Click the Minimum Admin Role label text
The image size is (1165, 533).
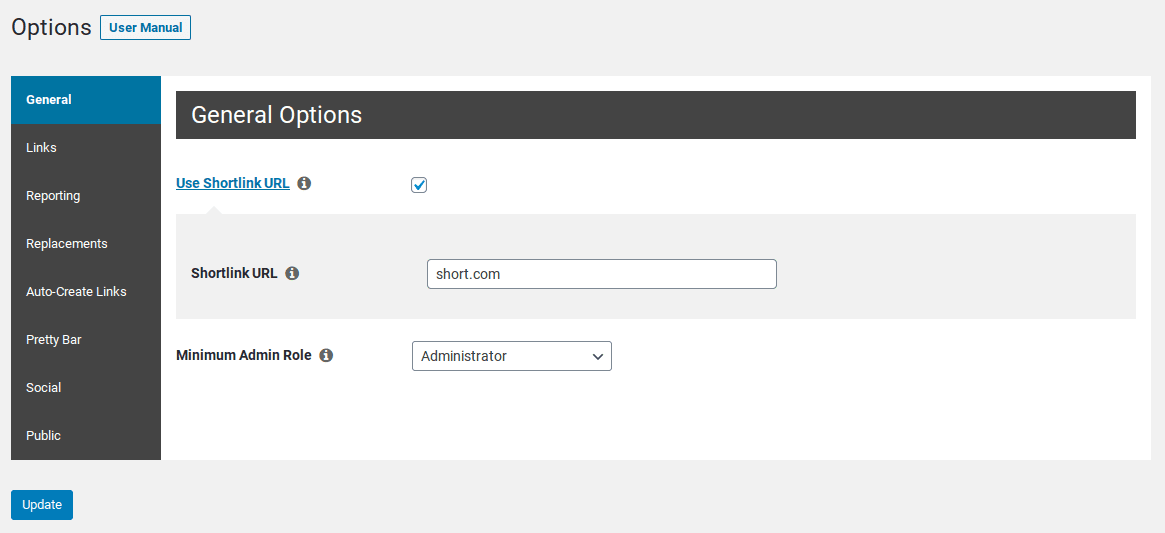244,355
